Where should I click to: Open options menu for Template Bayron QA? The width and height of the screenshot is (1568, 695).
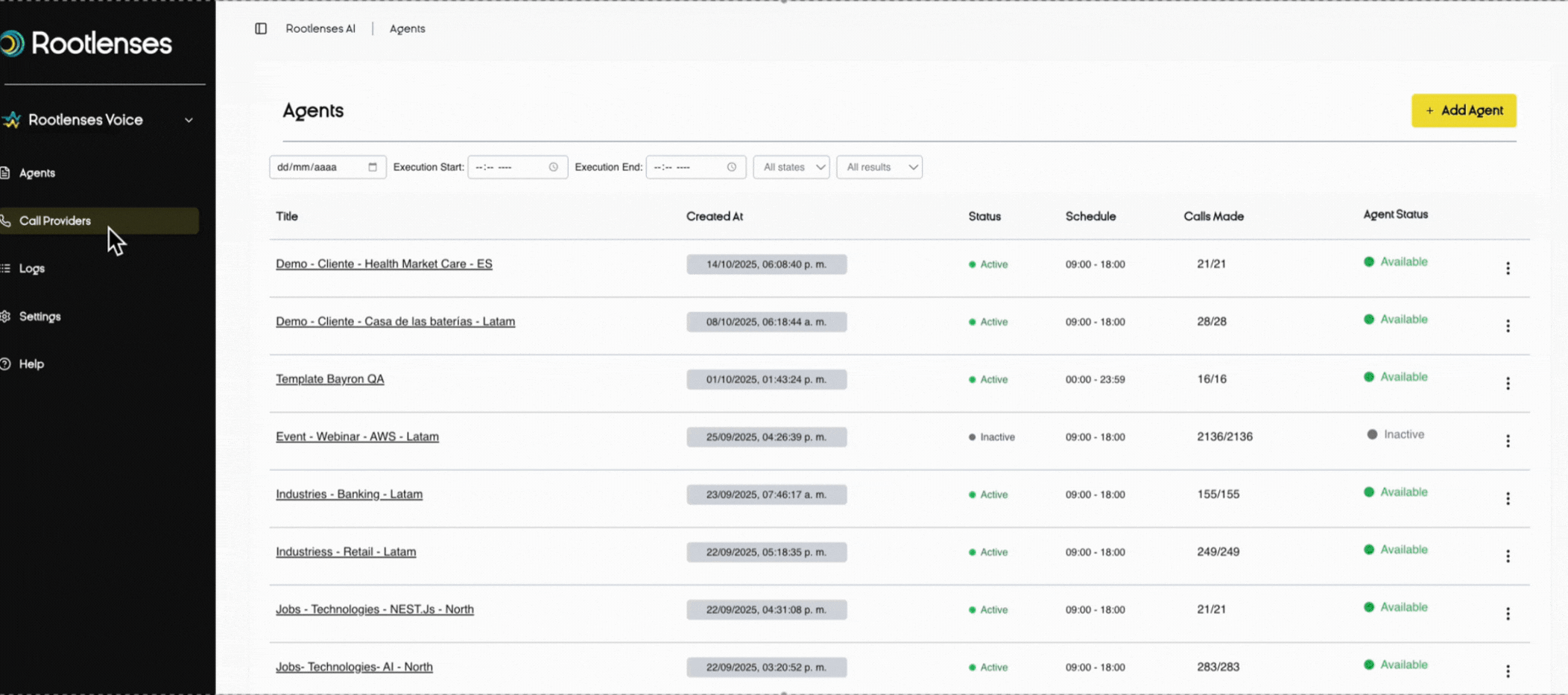coord(1507,383)
